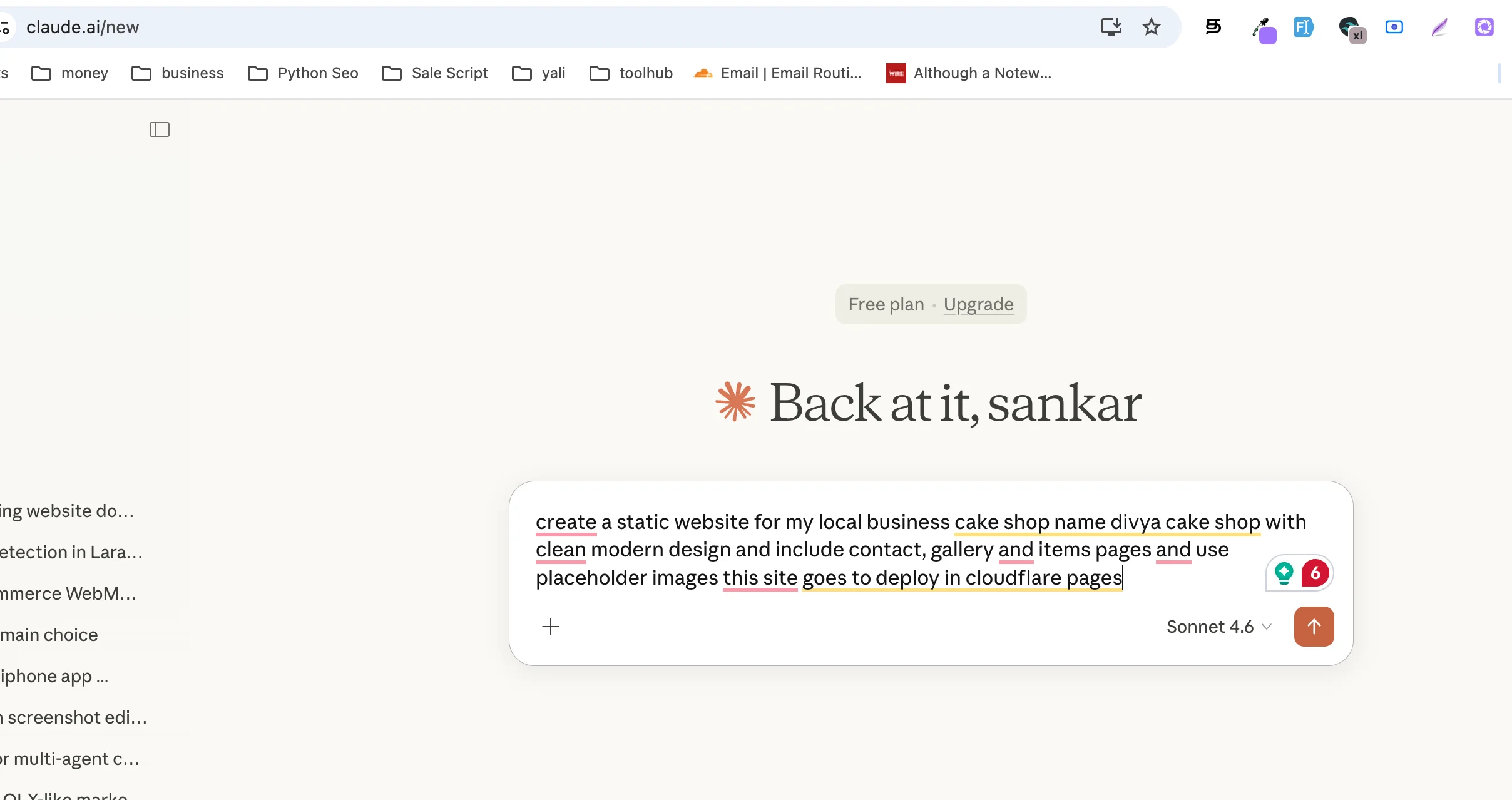
Task: Click the purple feather extension icon
Action: pos(1439,27)
